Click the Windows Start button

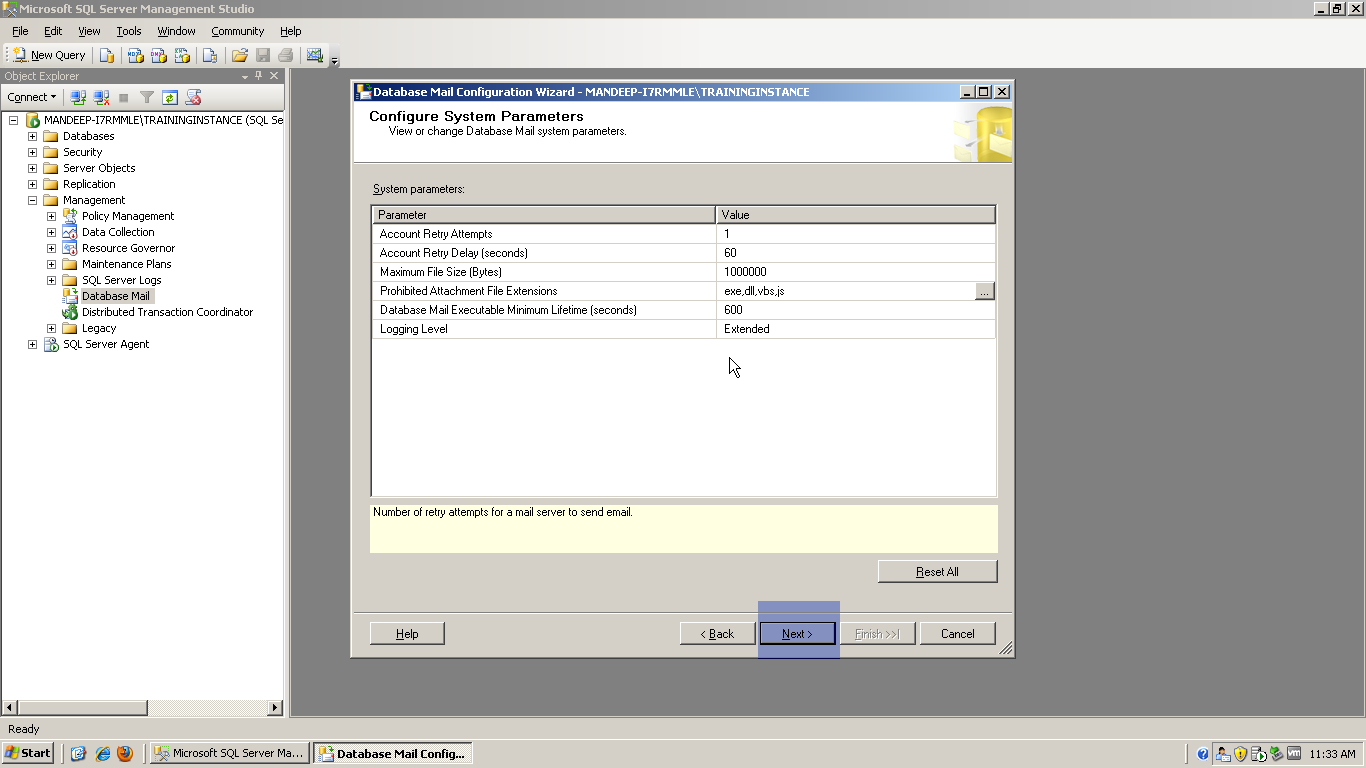tap(28, 753)
